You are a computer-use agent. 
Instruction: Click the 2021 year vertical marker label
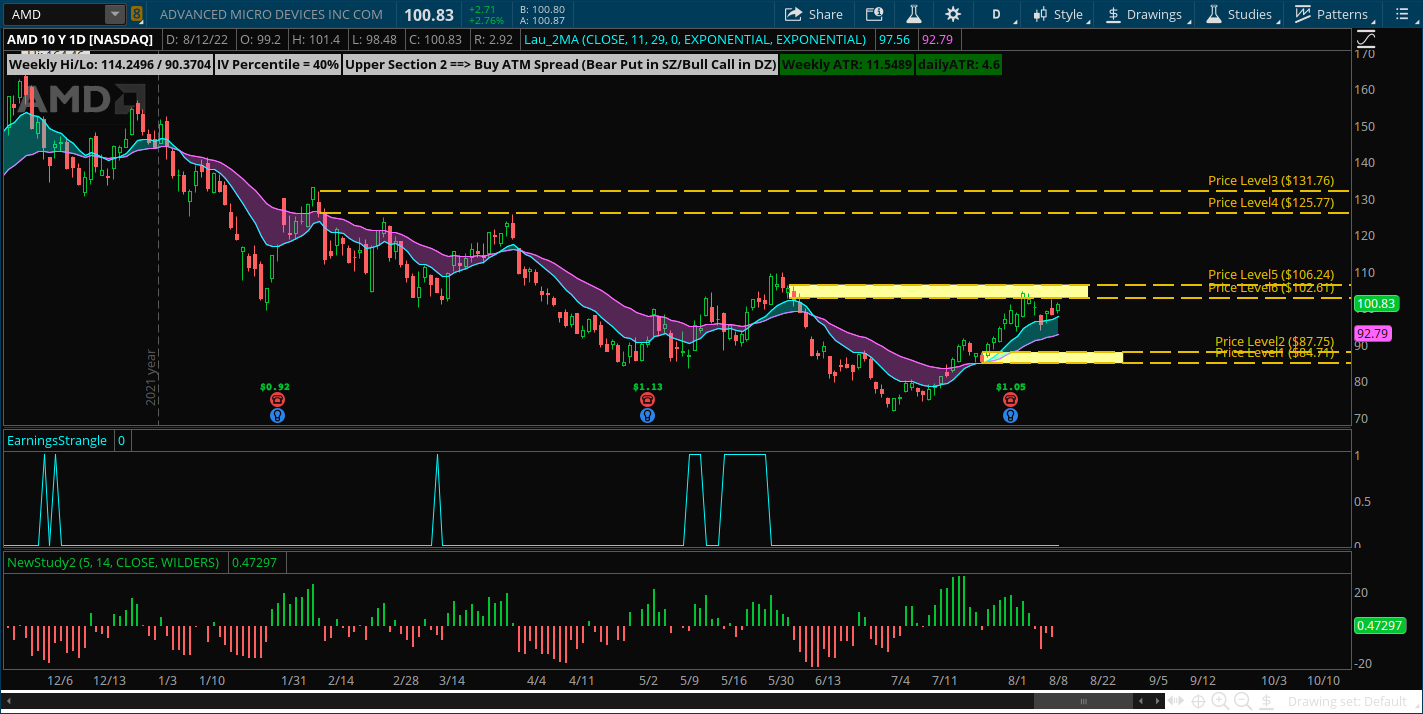tap(151, 376)
